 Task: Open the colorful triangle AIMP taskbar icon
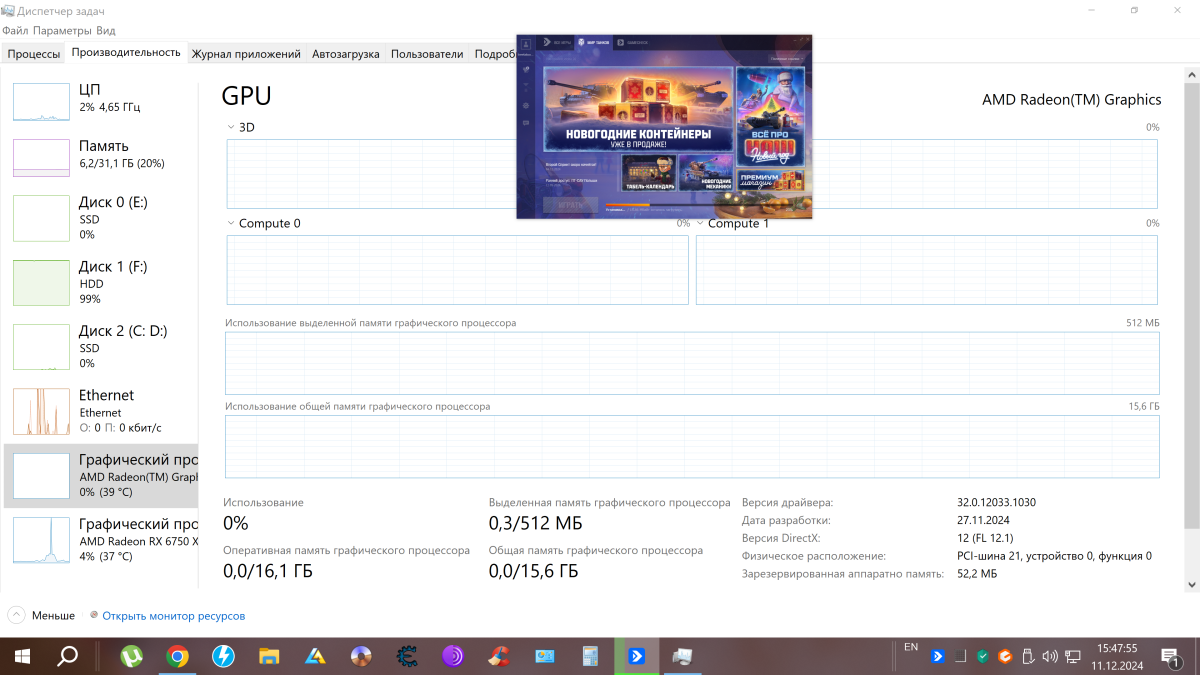[315, 657]
